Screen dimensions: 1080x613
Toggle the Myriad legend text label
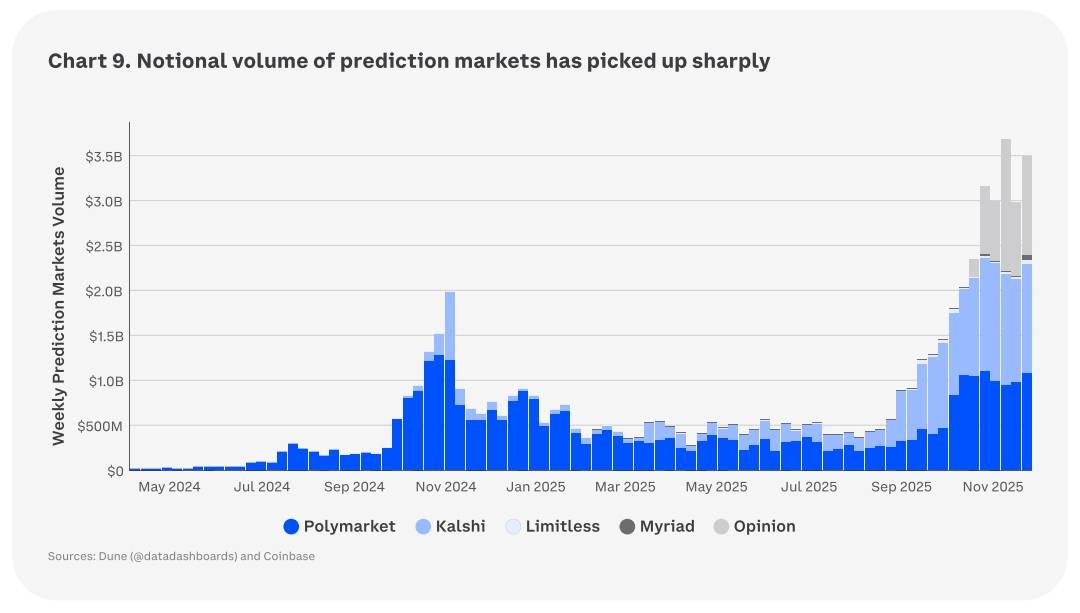point(667,527)
